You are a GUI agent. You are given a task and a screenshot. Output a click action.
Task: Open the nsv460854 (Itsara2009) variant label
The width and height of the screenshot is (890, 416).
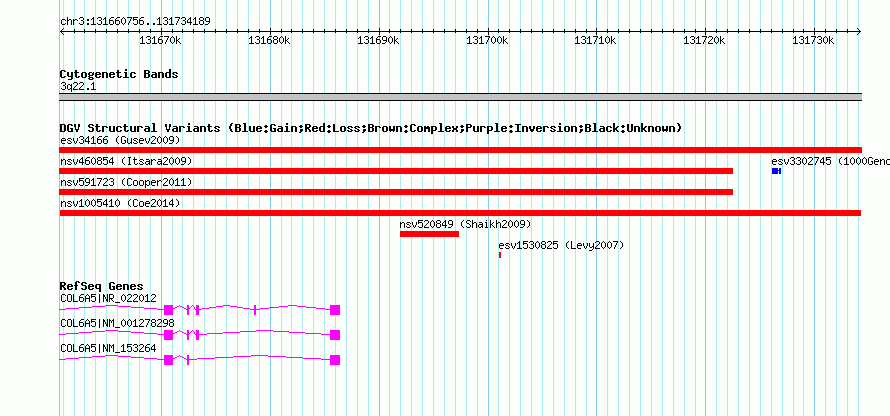126,161
